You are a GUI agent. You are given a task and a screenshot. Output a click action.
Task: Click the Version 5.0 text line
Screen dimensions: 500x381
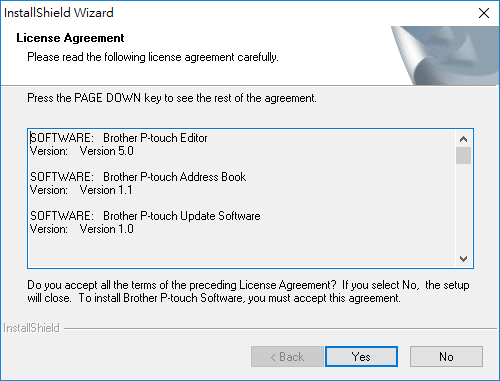tap(82, 151)
